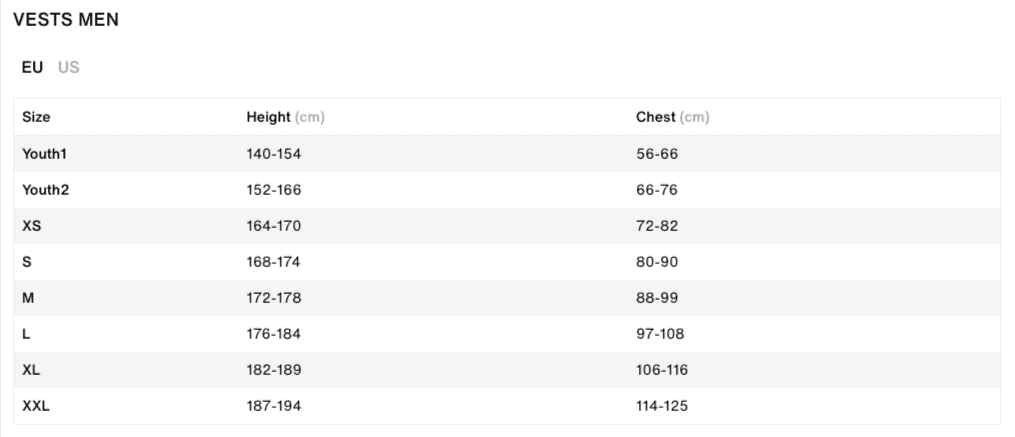Image resolution: width=1015 pixels, height=437 pixels.
Task: Click the XS size row label
Action: (x=32, y=226)
